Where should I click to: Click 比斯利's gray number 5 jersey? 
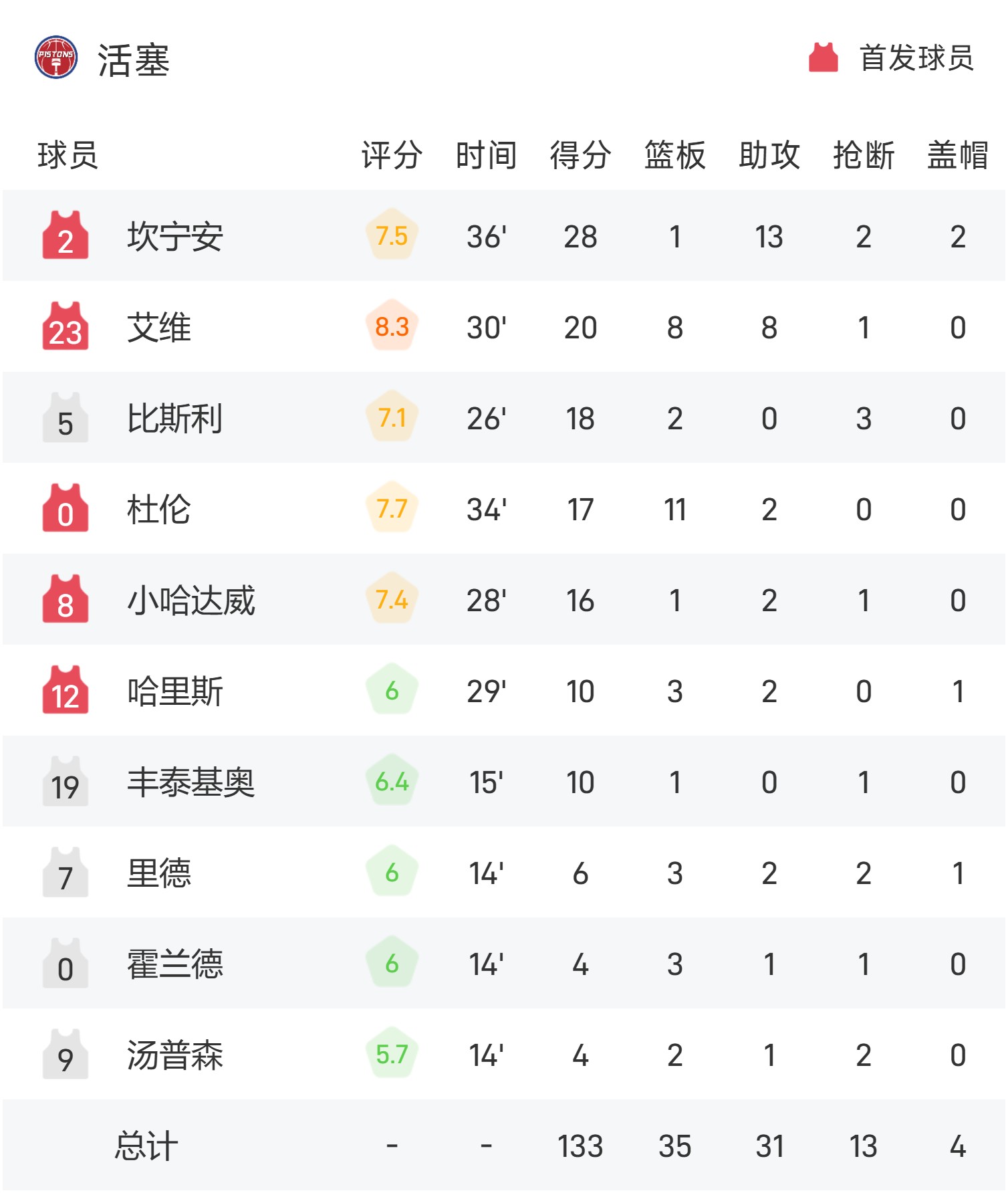pyautogui.click(x=66, y=417)
